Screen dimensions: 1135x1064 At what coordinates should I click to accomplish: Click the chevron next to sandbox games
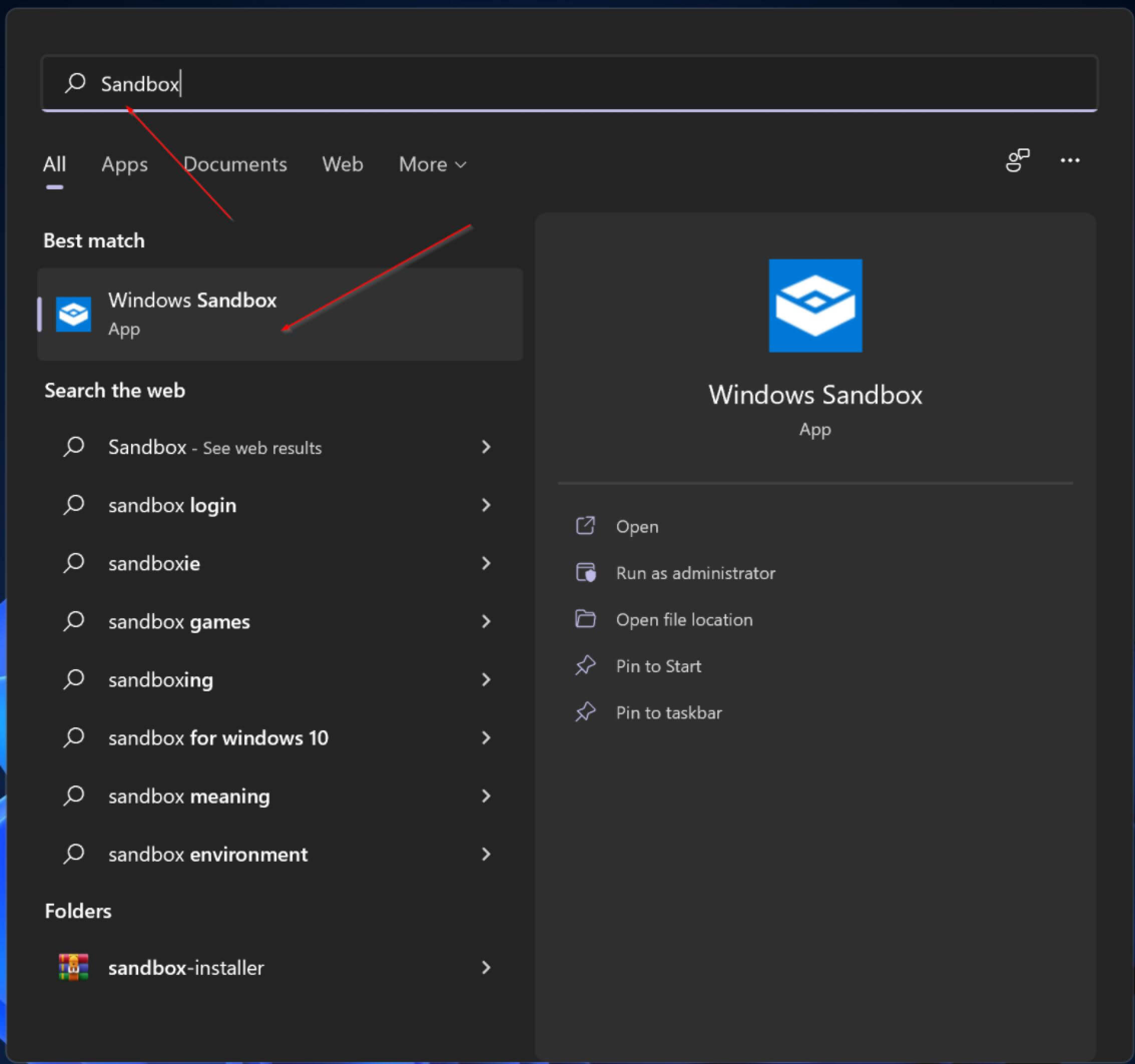click(486, 621)
